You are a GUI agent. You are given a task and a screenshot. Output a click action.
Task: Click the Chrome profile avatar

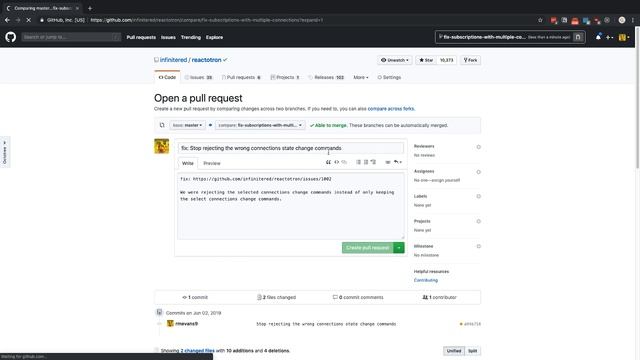[622, 20]
